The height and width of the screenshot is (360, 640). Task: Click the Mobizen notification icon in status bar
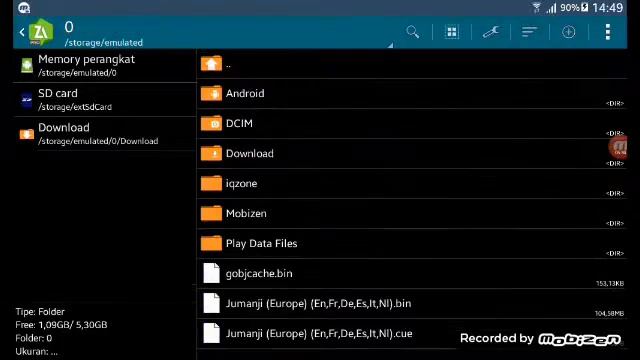(x=24, y=7)
